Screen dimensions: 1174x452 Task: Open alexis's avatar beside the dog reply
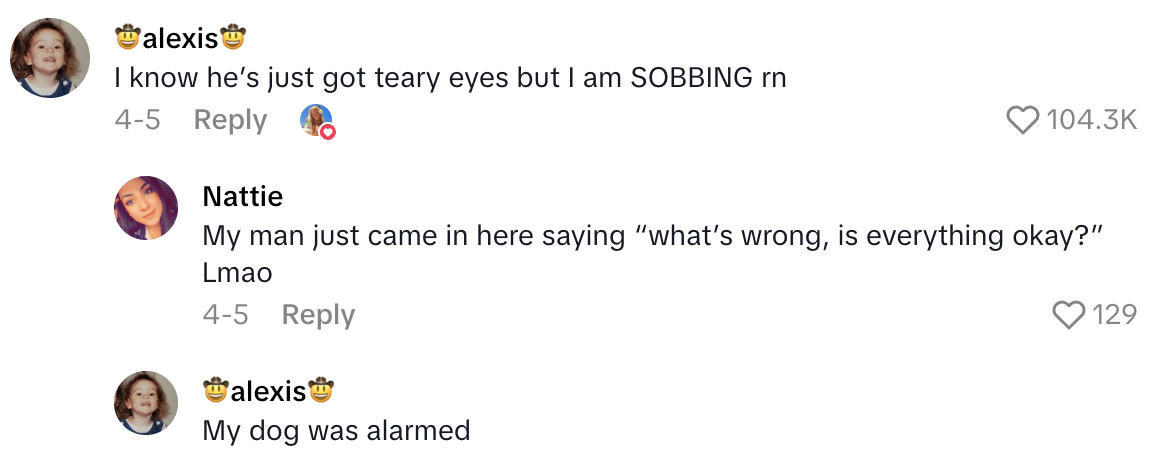pyautogui.click(x=146, y=403)
